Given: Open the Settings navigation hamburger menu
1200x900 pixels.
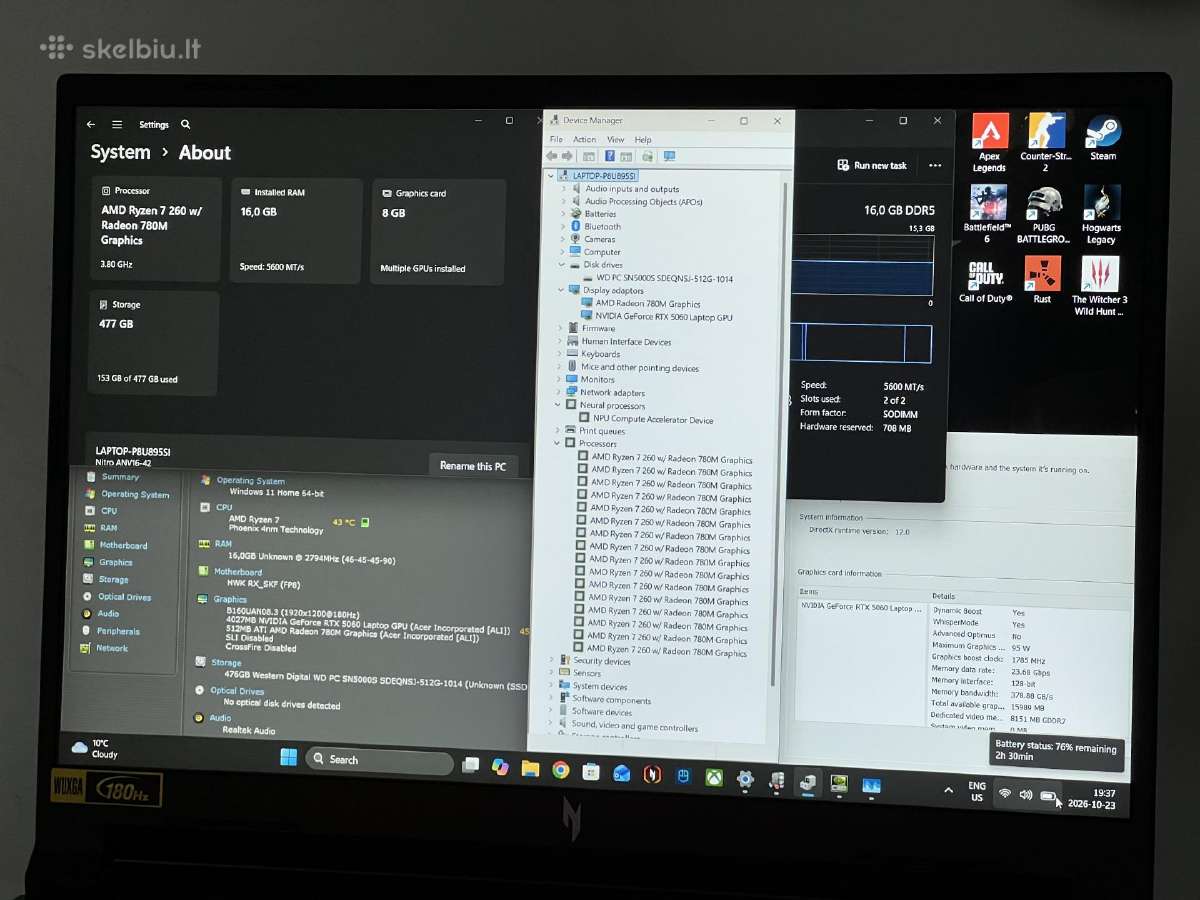Looking at the screenshot, I should pyautogui.click(x=117, y=124).
